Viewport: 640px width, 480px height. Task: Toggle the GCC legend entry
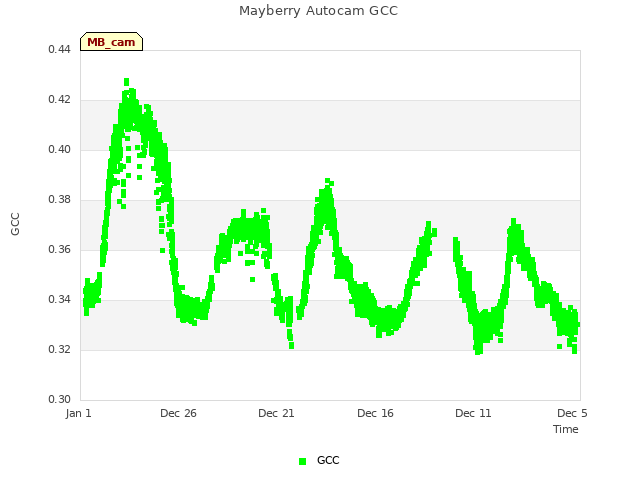[319, 460]
